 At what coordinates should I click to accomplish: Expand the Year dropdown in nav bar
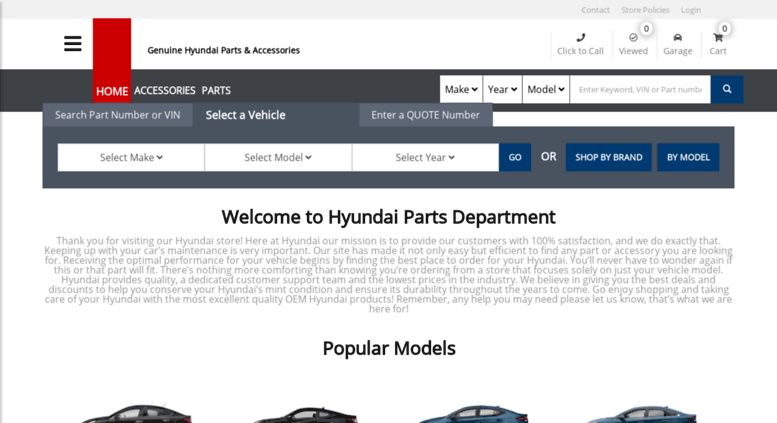[502, 89]
